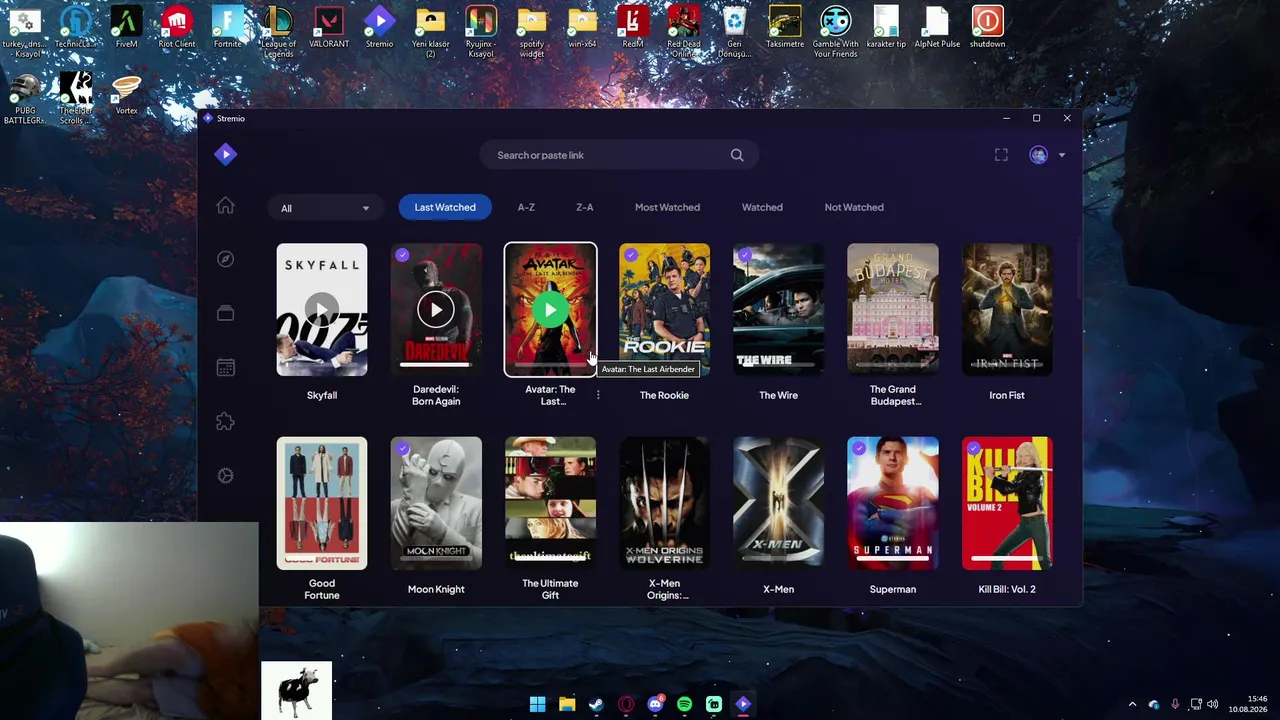Filter library by Not Watched
This screenshot has width=1280, height=720.
tap(854, 207)
